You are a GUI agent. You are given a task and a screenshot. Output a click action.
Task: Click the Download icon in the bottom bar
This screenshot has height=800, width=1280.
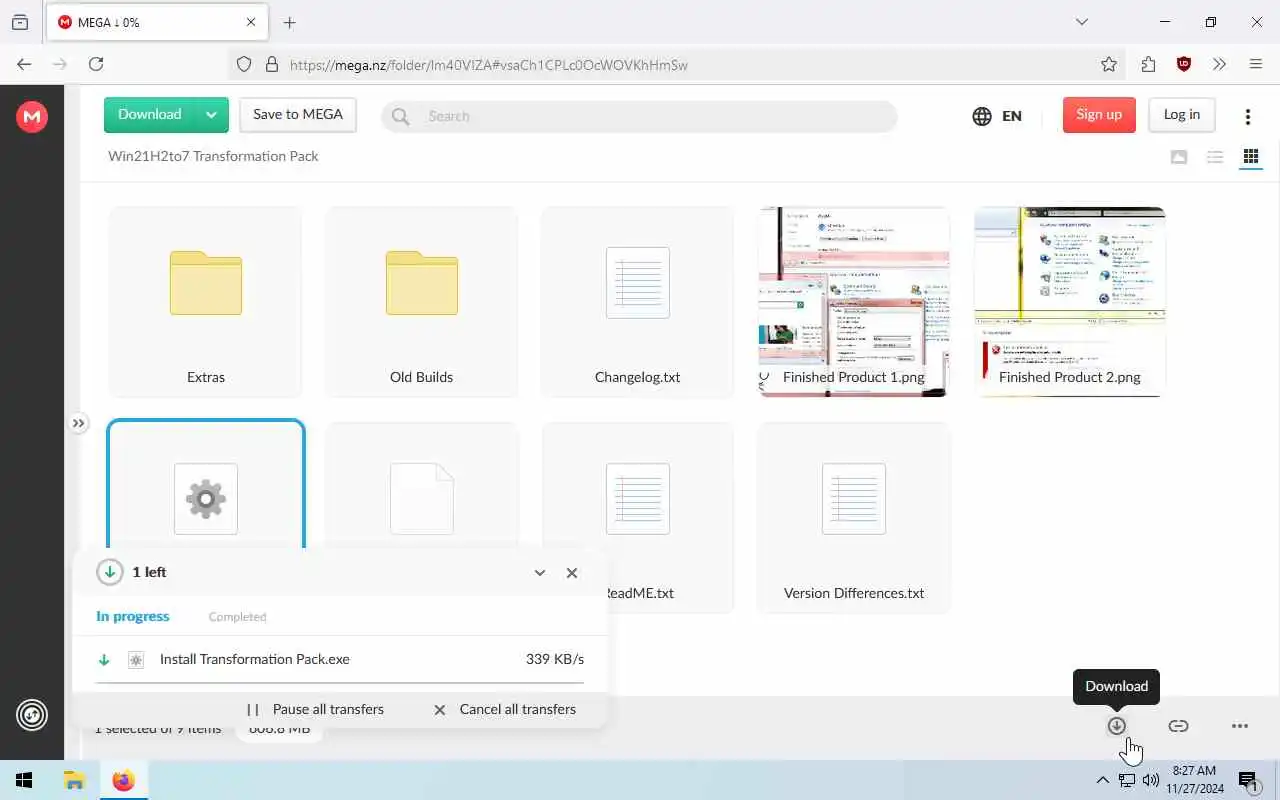(1117, 726)
